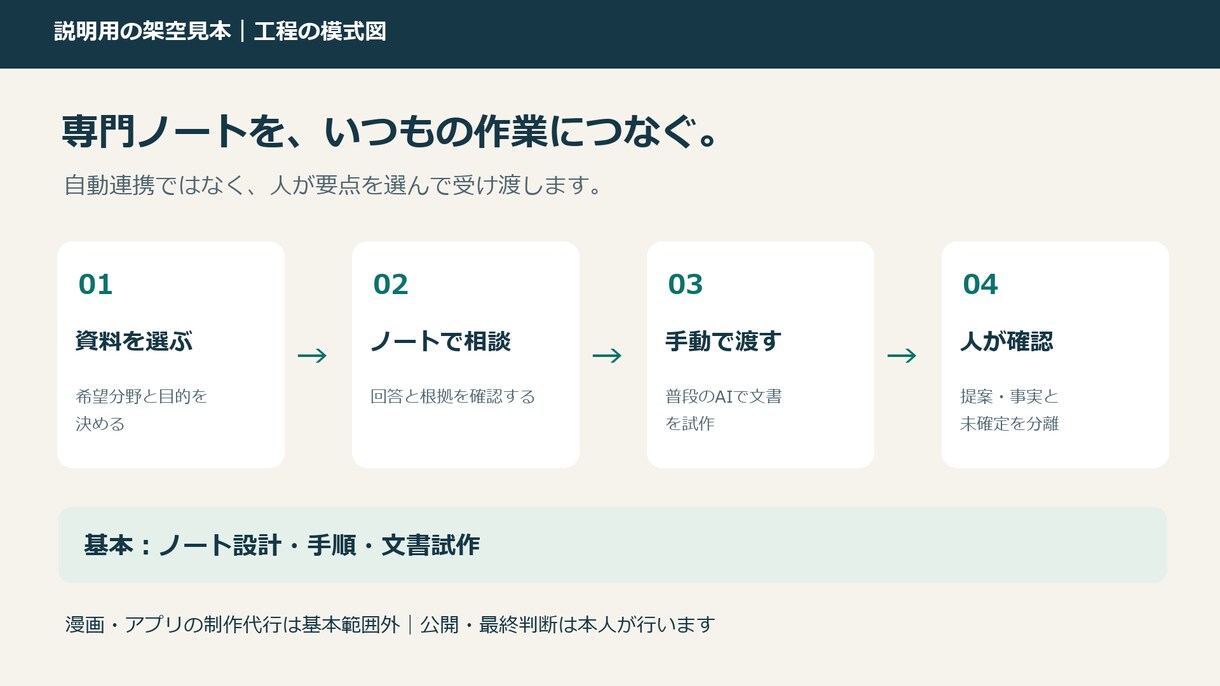Click the arrow between steps 03 and 04
The image size is (1220, 686).
903,356
